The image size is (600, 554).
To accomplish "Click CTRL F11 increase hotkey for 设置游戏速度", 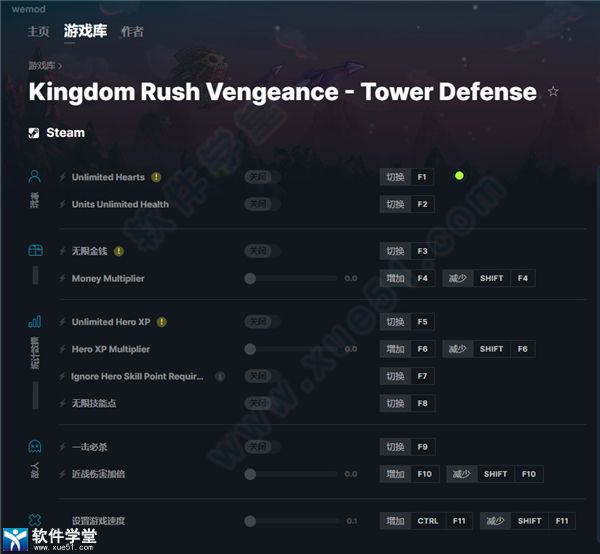I will (426, 521).
